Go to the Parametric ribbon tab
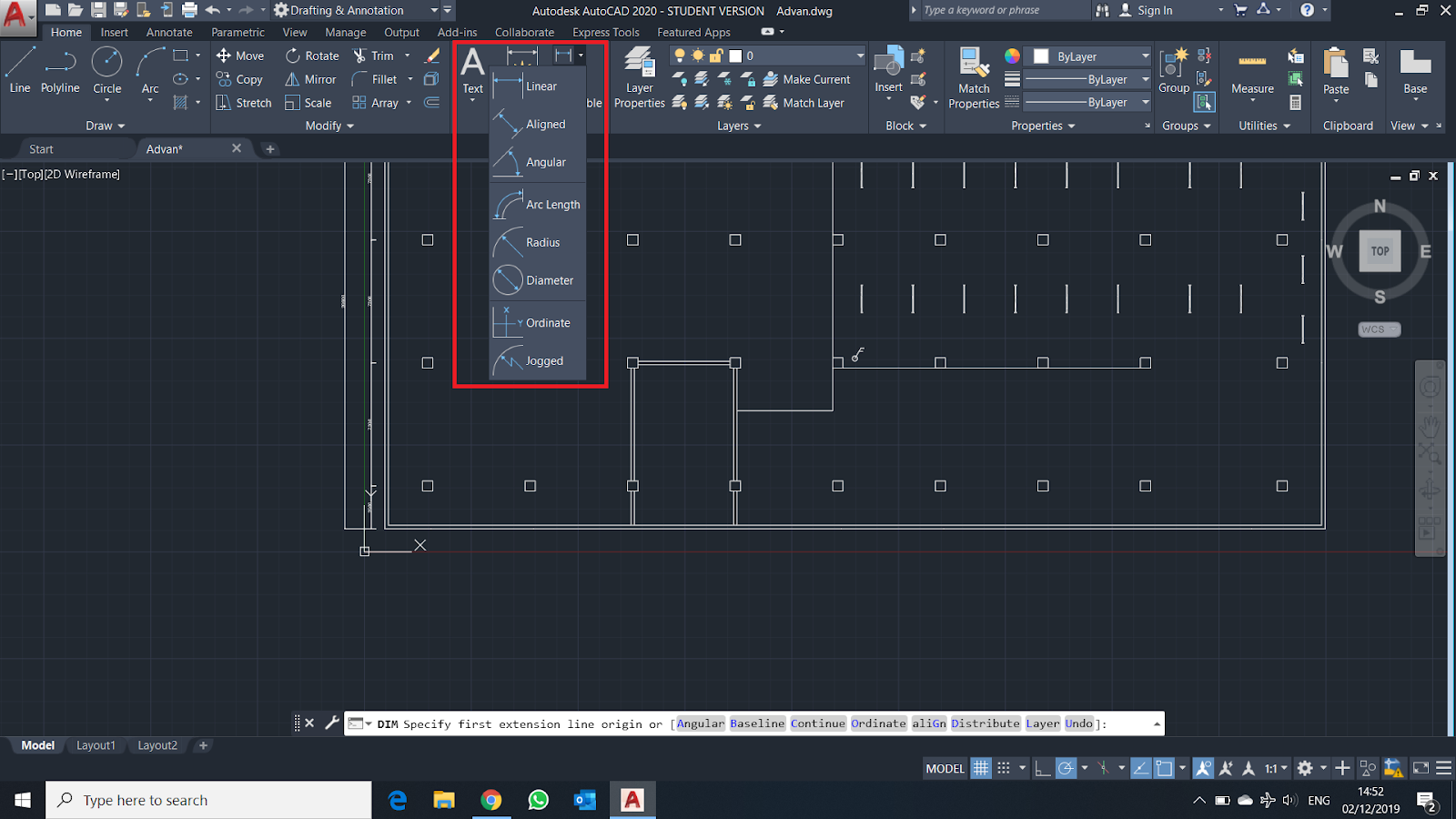Viewport: 1456px width, 819px height. [238, 32]
